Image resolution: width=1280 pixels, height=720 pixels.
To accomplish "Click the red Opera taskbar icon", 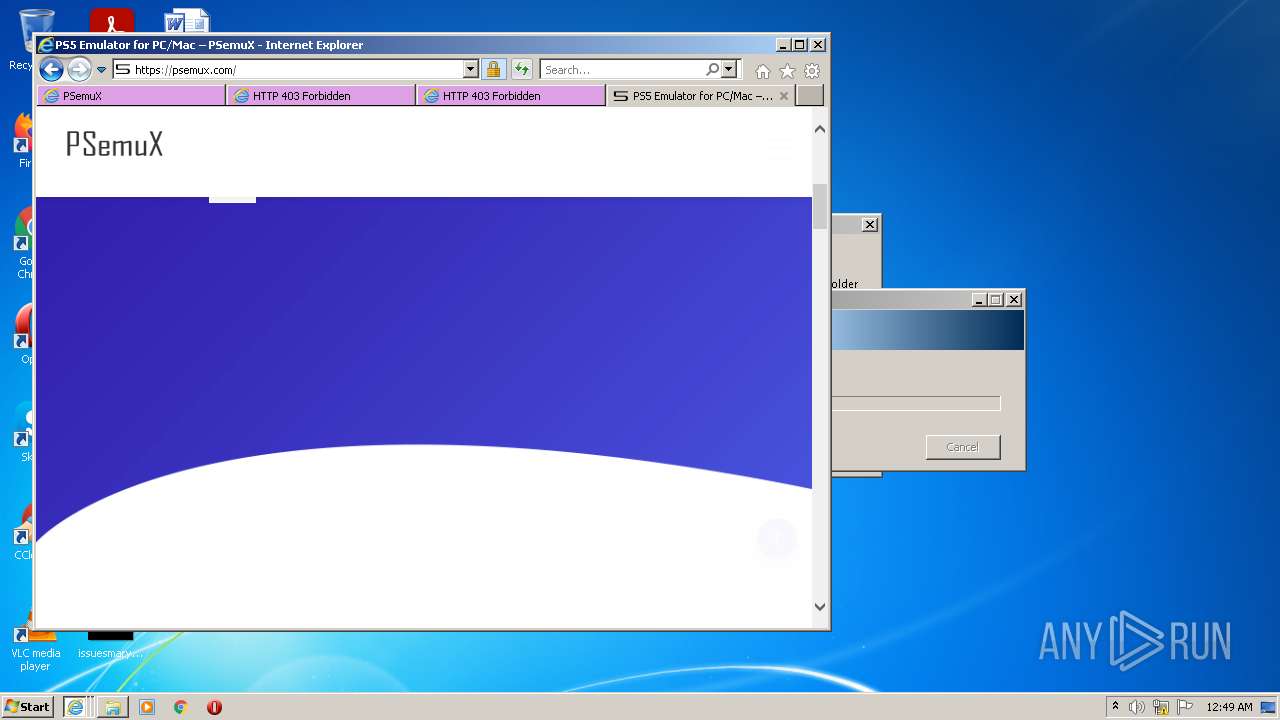I will pyautogui.click(x=214, y=707).
